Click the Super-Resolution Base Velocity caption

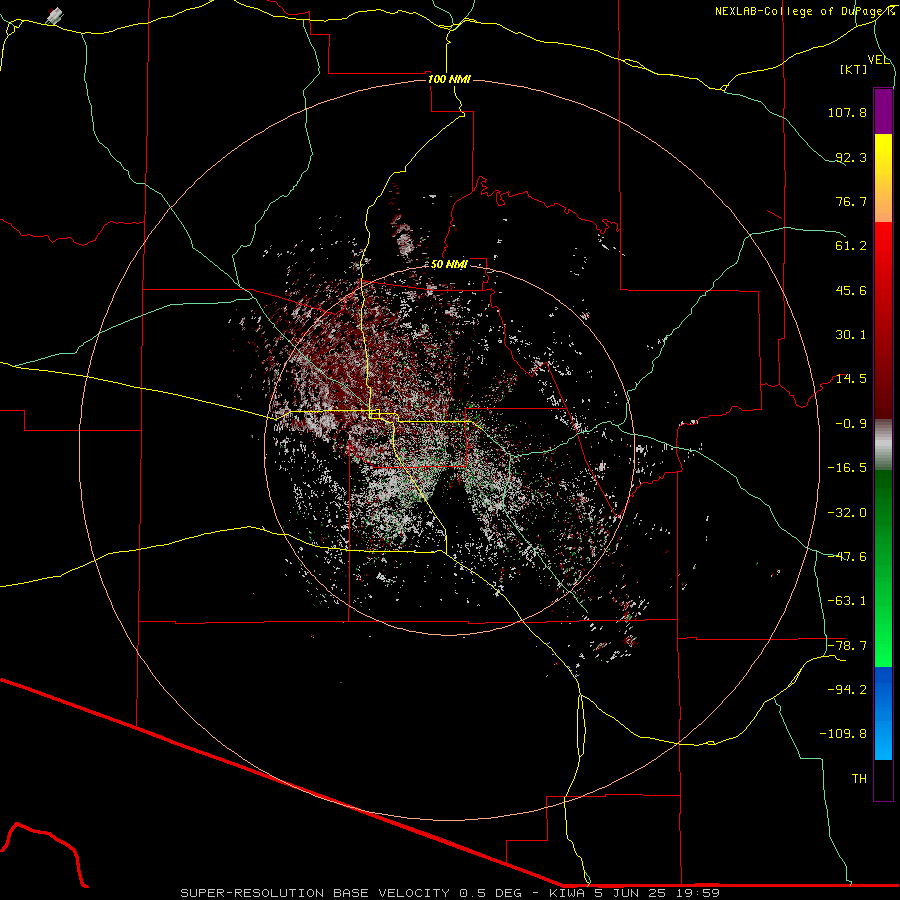[450, 893]
